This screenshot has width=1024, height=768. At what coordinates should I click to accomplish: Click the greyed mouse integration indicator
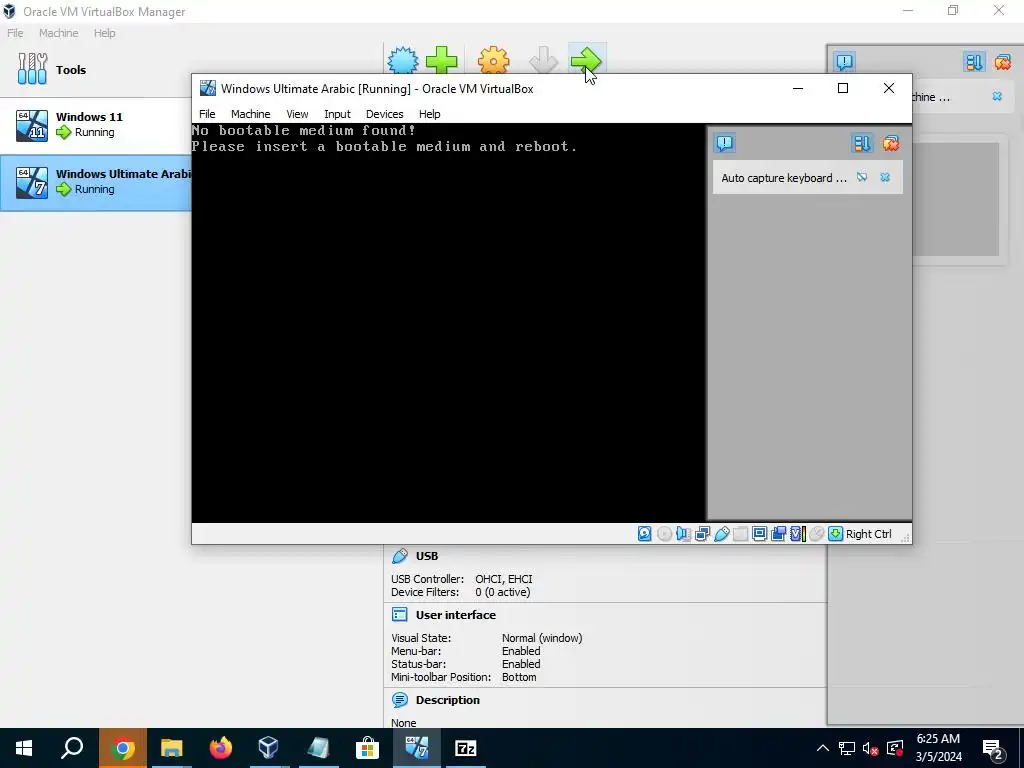point(816,534)
